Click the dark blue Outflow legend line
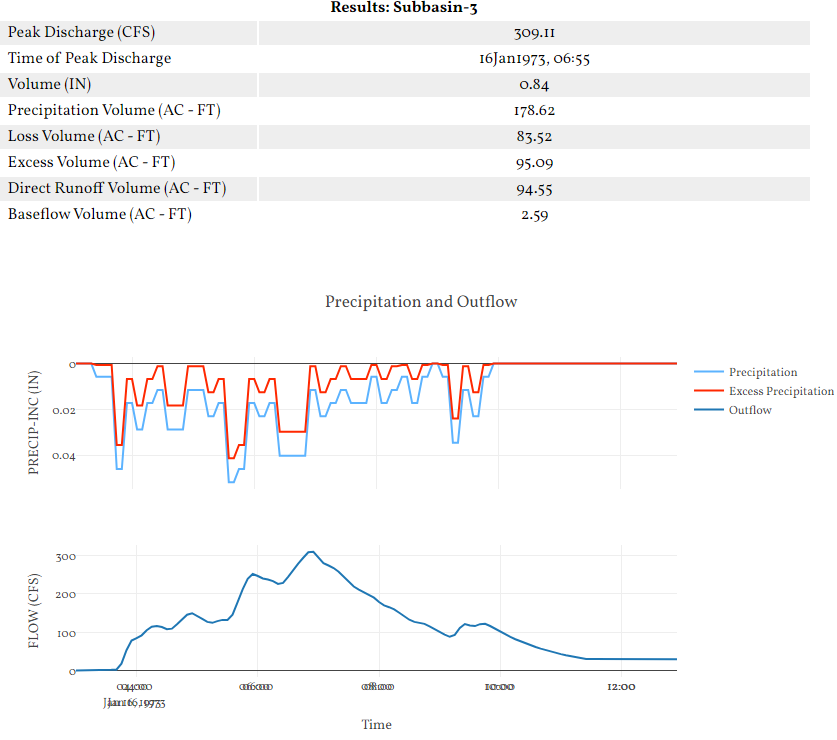The image size is (837, 740). [x=709, y=410]
